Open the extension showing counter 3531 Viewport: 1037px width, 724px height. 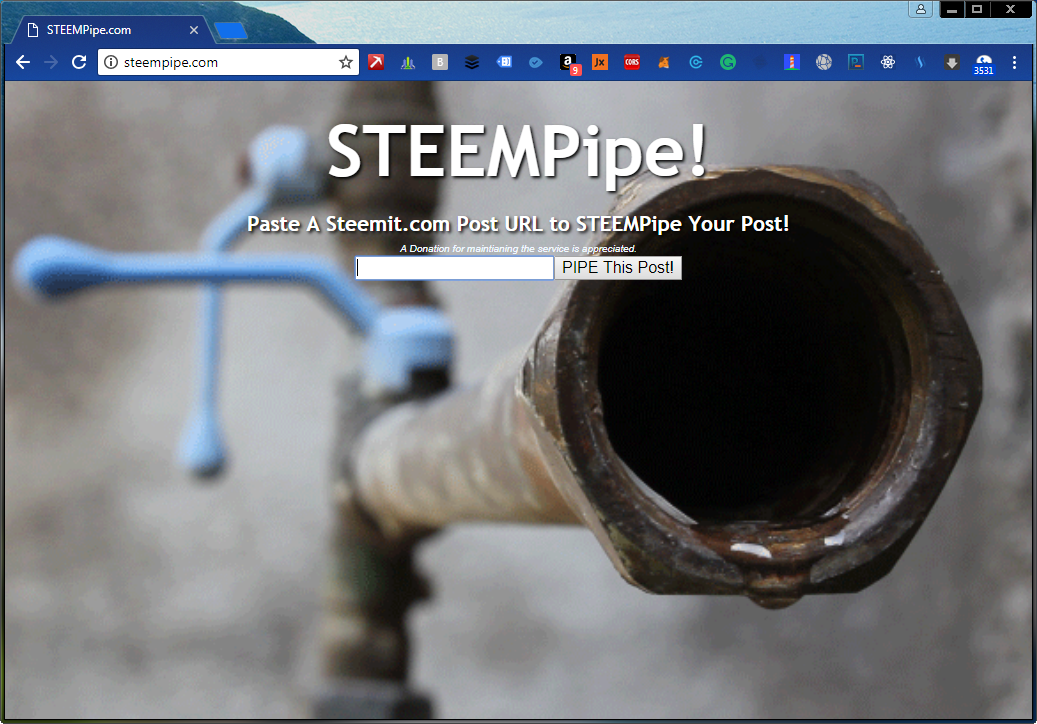pos(983,64)
